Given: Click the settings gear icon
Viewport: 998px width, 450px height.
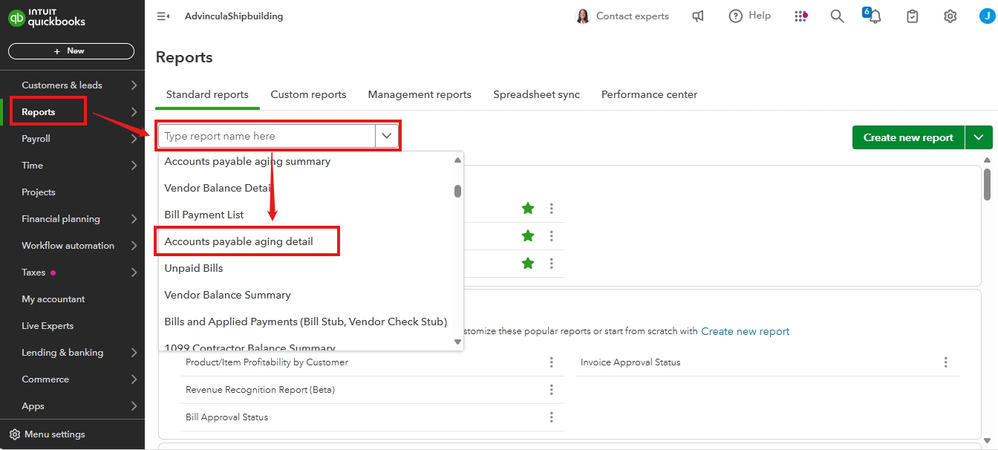Looking at the screenshot, I should pyautogui.click(x=950, y=16).
